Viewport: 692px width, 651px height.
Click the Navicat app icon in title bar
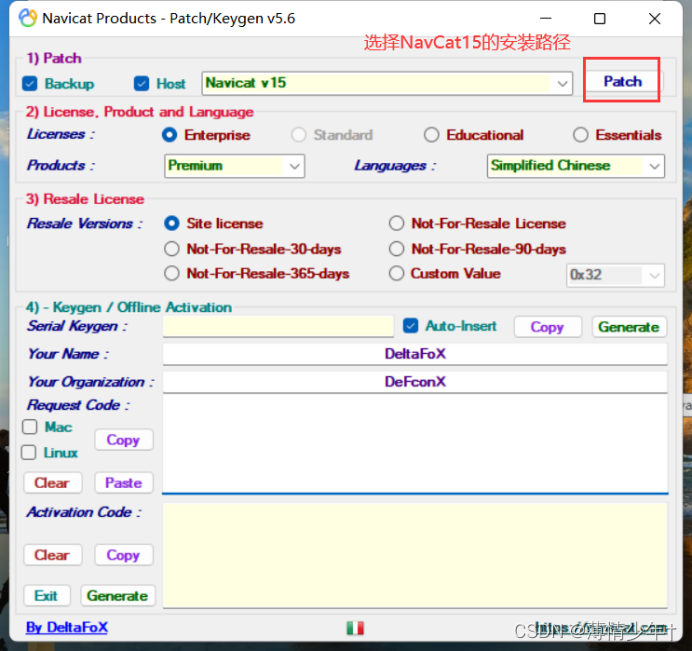[x=28, y=18]
